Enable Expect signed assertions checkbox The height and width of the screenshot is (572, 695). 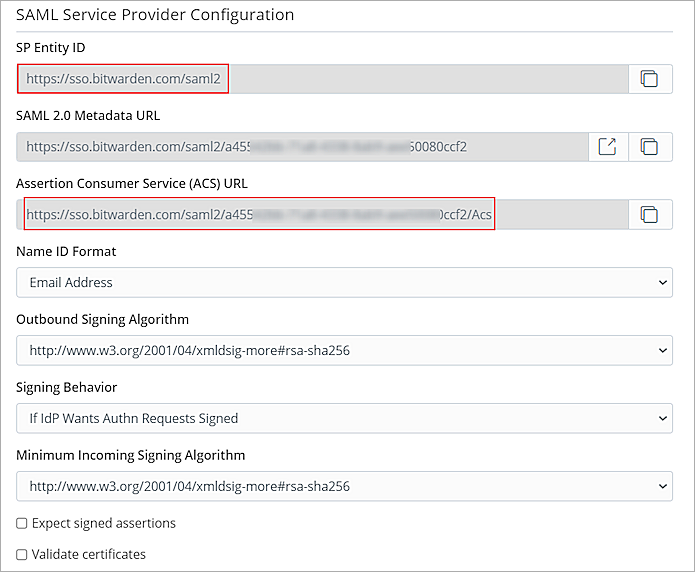click(x=22, y=523)
